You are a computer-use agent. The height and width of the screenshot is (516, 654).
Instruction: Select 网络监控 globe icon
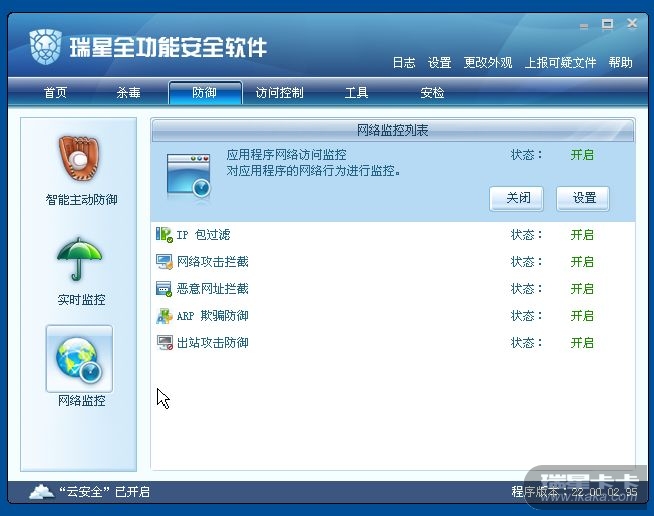[x=79, y=359]
